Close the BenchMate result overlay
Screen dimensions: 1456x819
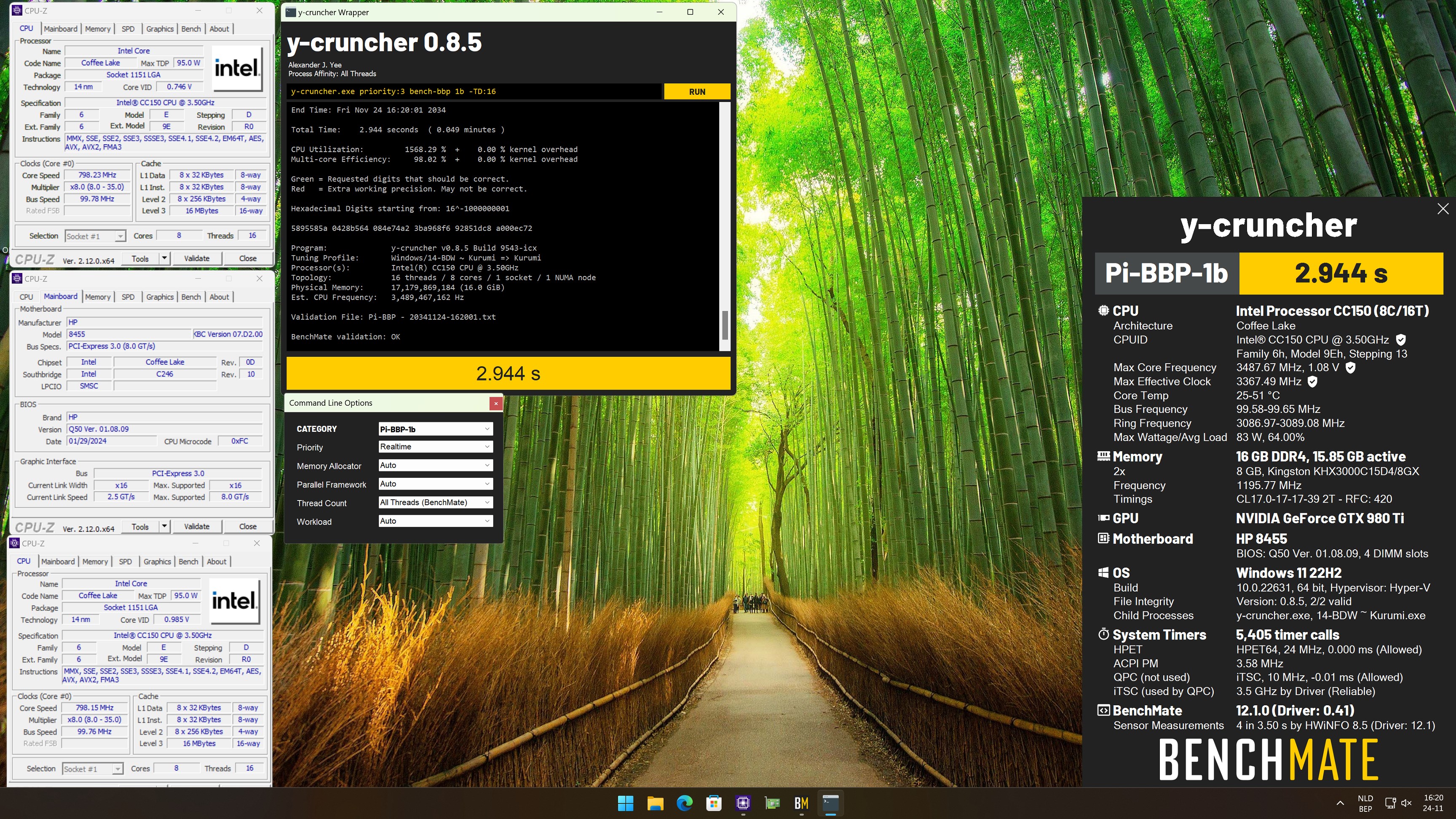1443,209
